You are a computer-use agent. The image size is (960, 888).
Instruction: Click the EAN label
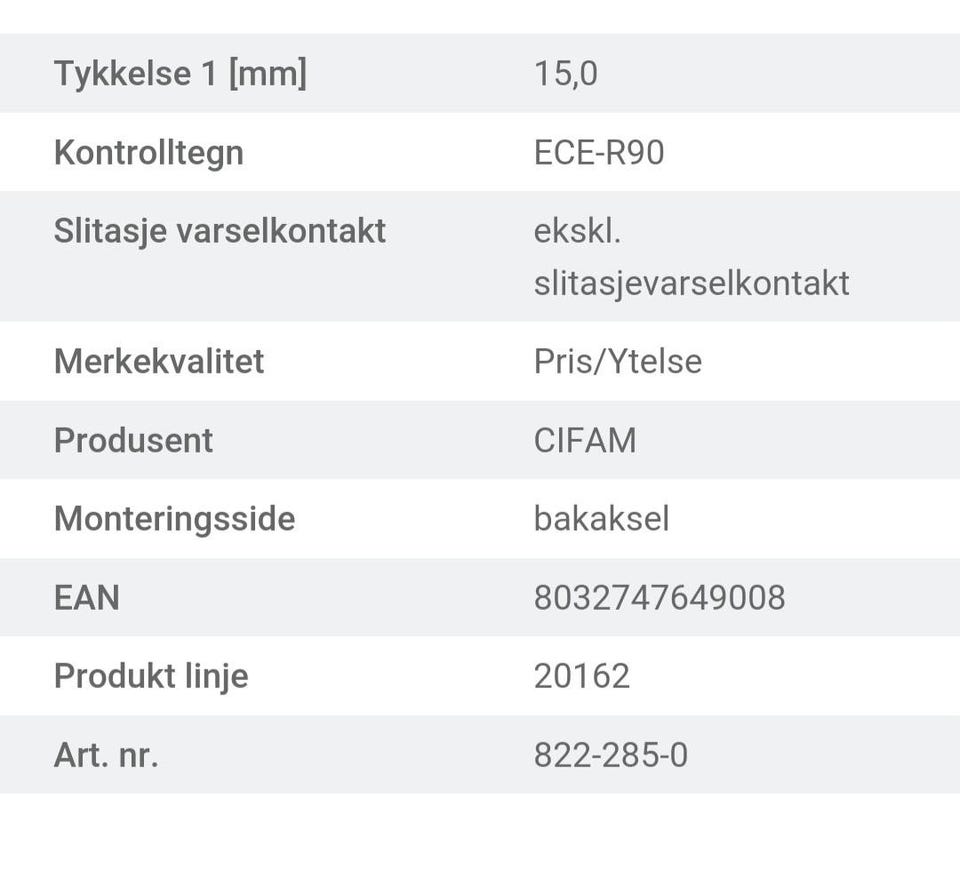[87, 598]
